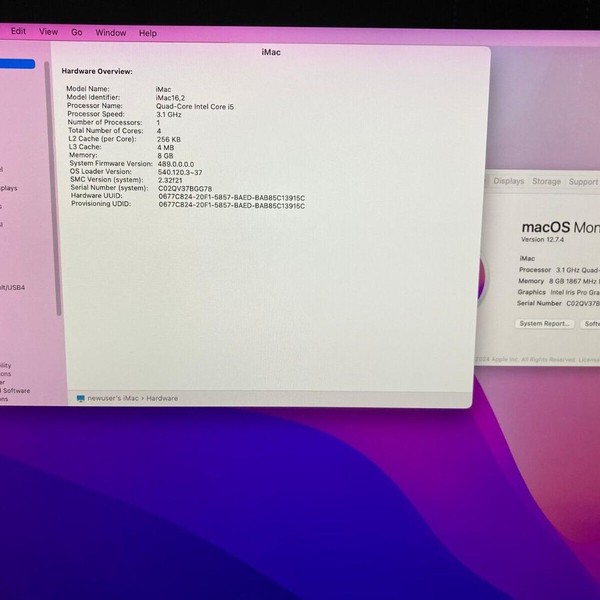This screenshot has width=600, height=600.
Task: Switch to Storage tab in About This Mac
Action: (546, 181)
